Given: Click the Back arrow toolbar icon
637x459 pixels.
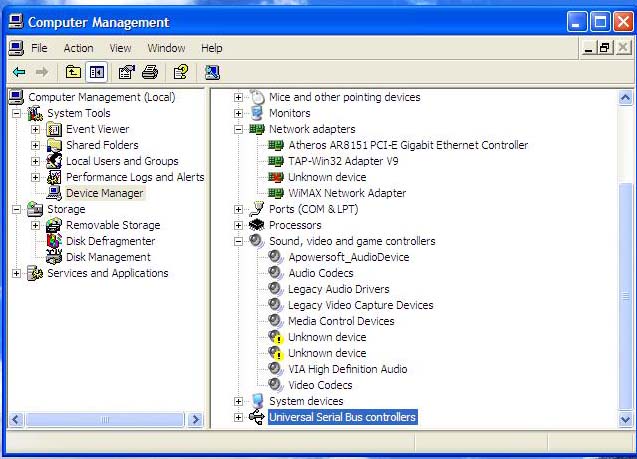Looking at the screenshot, I should (x=19, y=72).
